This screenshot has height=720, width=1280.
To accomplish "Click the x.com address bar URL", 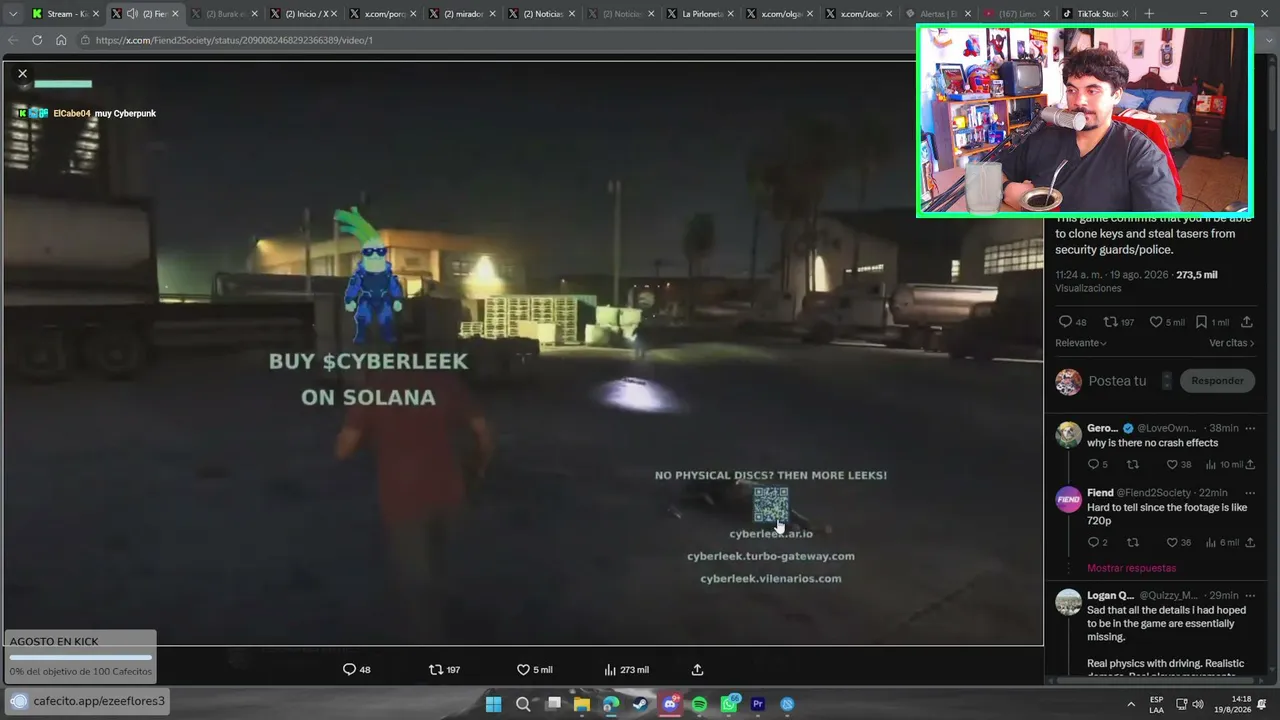I will click(x=234, y=40).
